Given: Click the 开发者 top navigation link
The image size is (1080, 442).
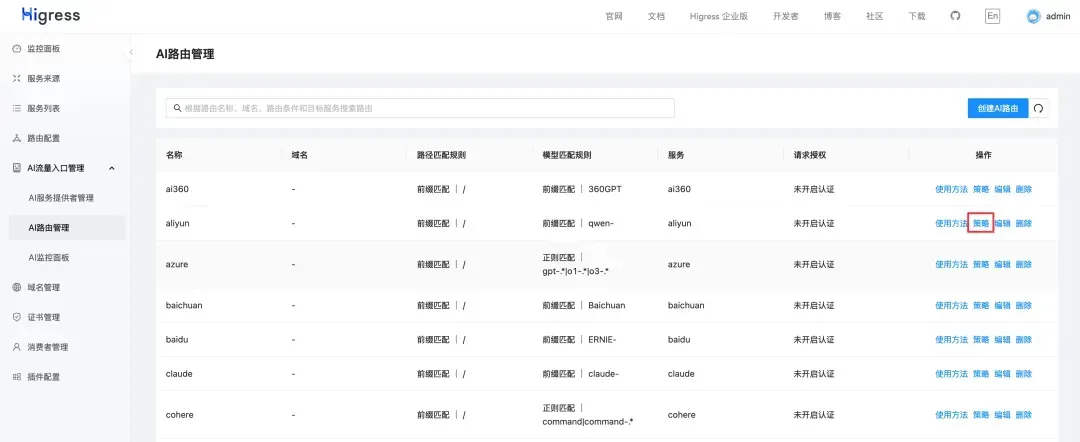Looking at the screenshot, I should [785, 17].
